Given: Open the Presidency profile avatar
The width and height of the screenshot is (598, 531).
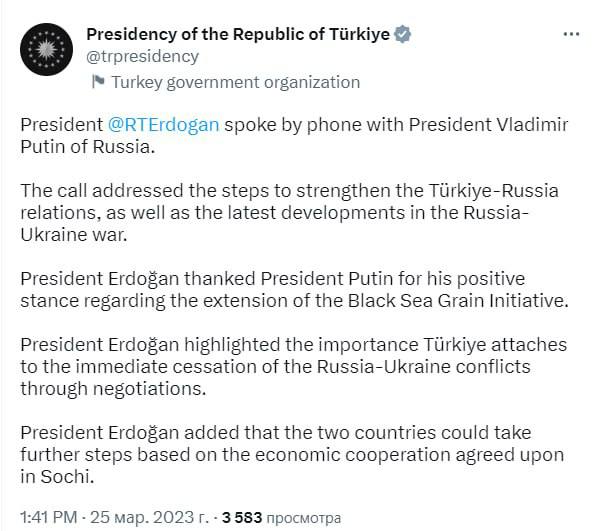Looking at the screenshot, I should click(47, 49).
